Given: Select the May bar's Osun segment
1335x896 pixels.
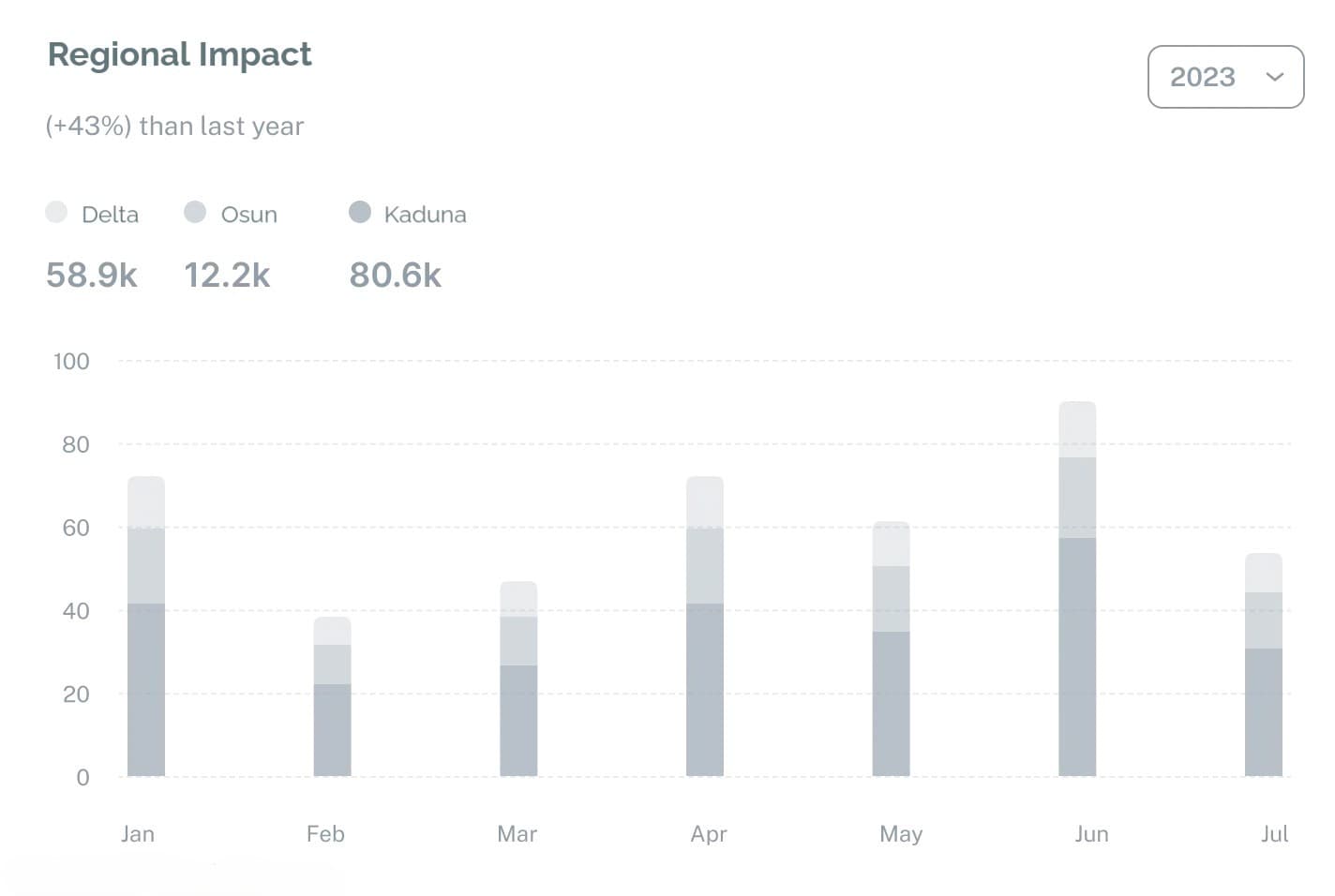Looking at the screenshot, I should click(891, 598).
